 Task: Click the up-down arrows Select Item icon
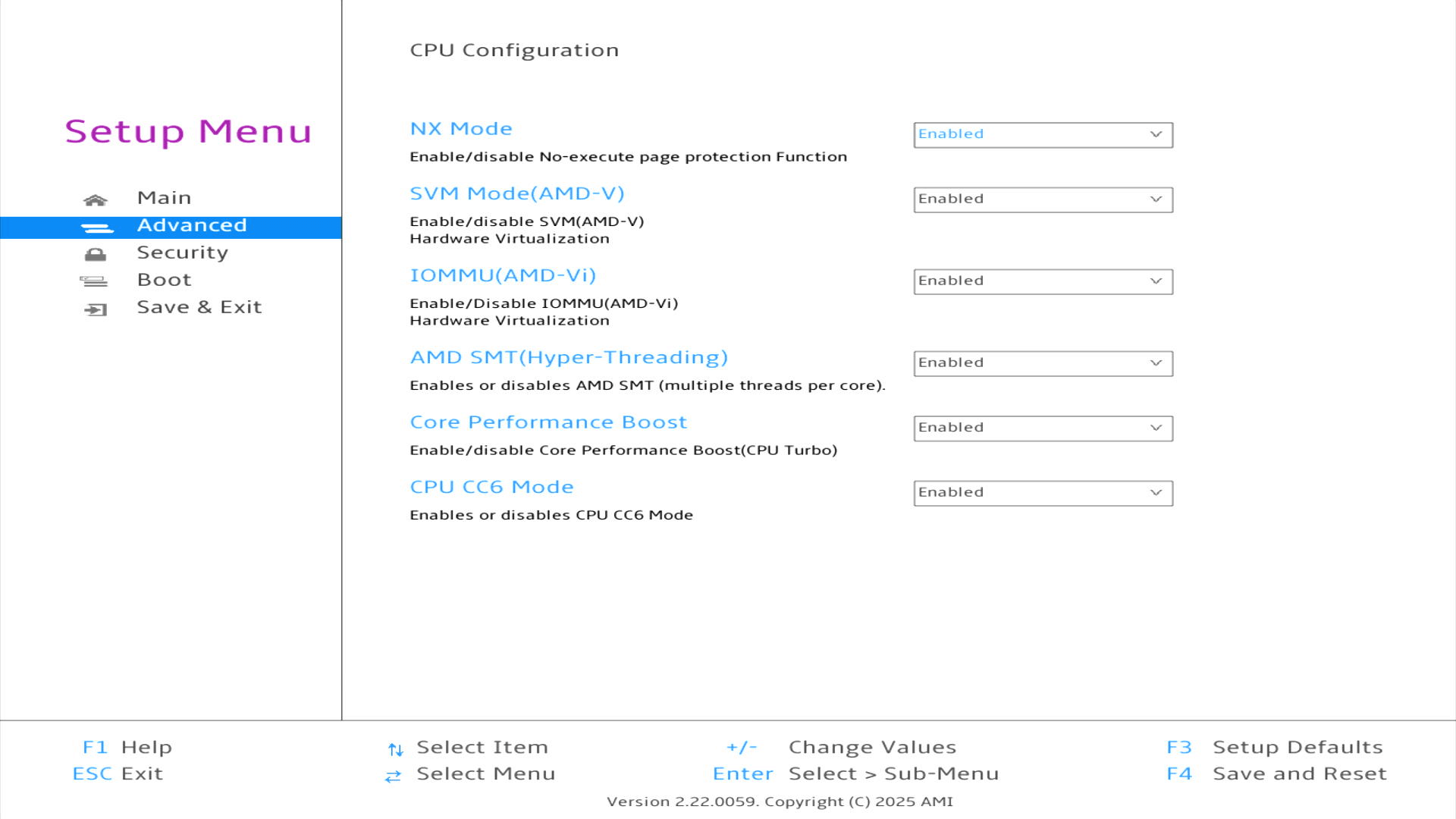click(395, 749)
